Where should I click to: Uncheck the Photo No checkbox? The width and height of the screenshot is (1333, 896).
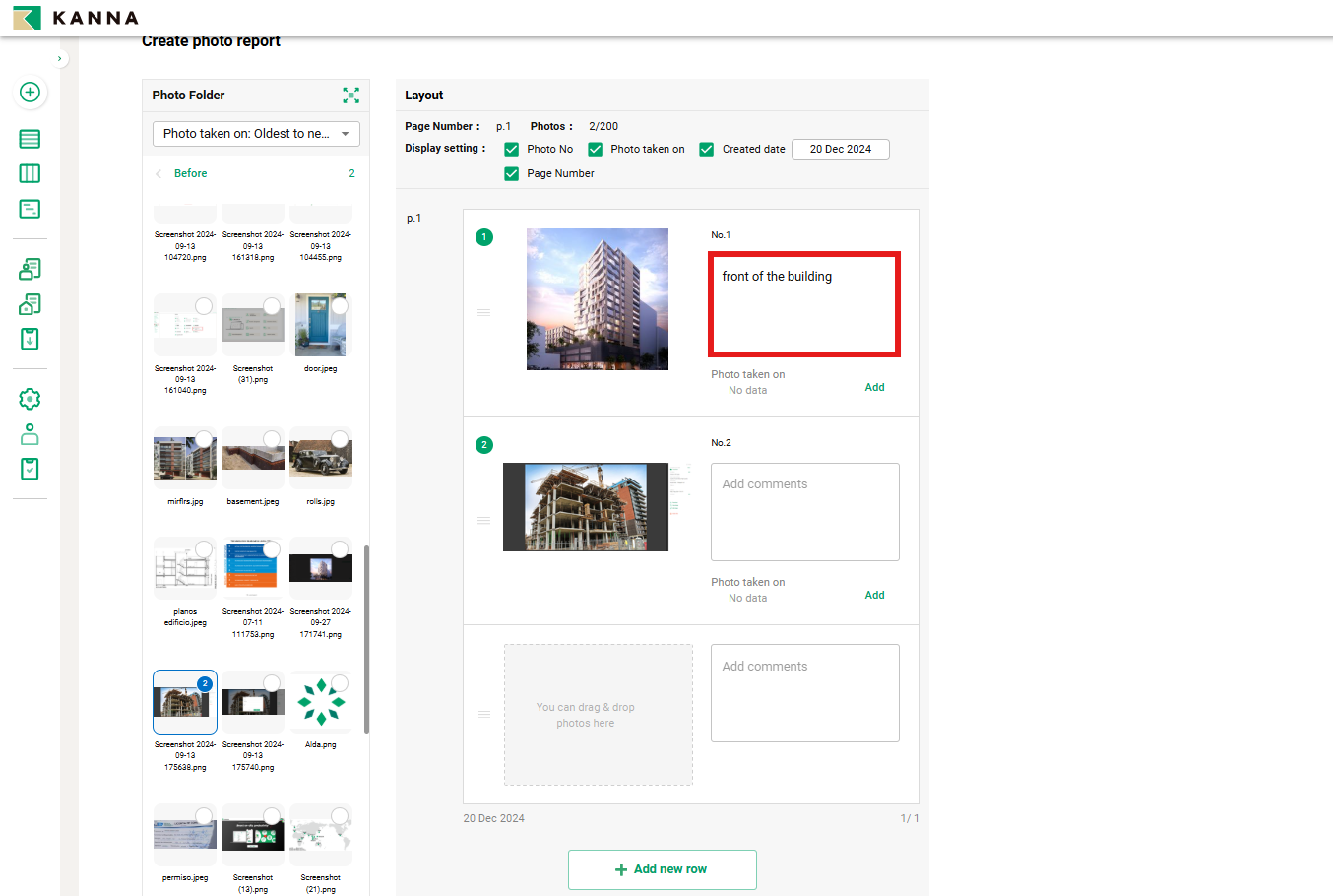tap(512, 149)
